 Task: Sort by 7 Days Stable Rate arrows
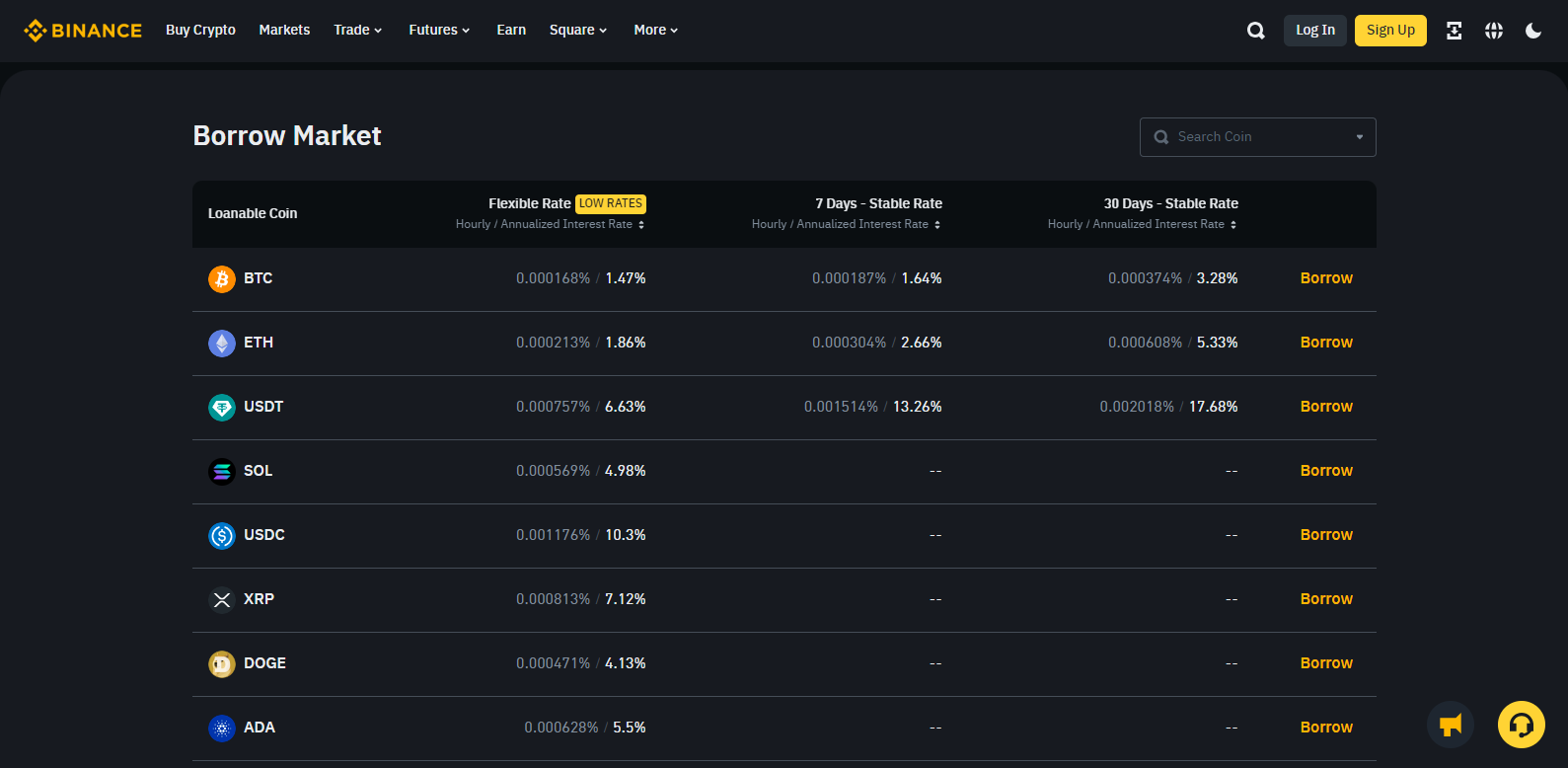click(x=937, y=225)
